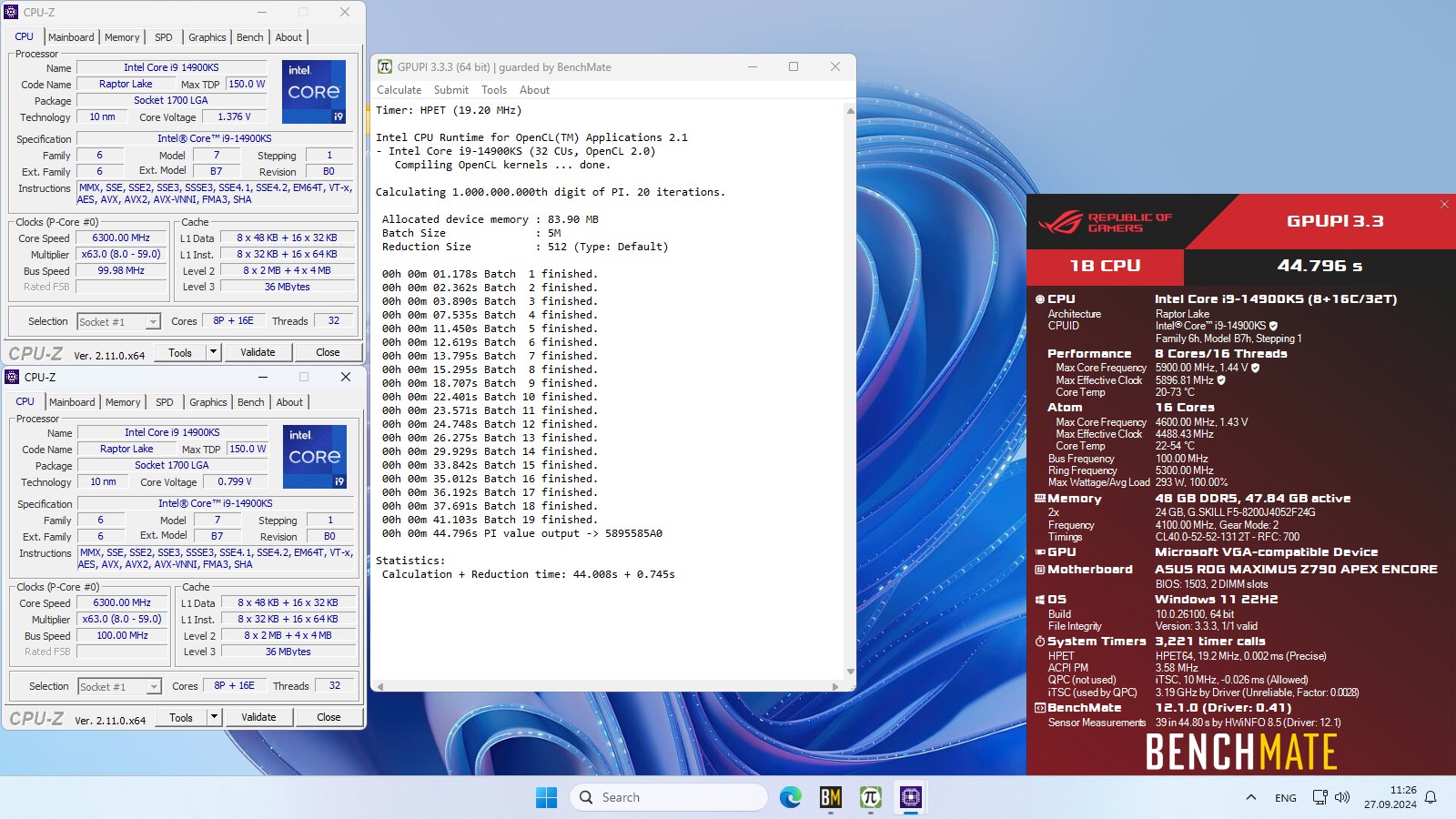The image size is (1456, 819).
Task: Select CPU tab in bottom CPU-Z
Action: click(25, 401)
